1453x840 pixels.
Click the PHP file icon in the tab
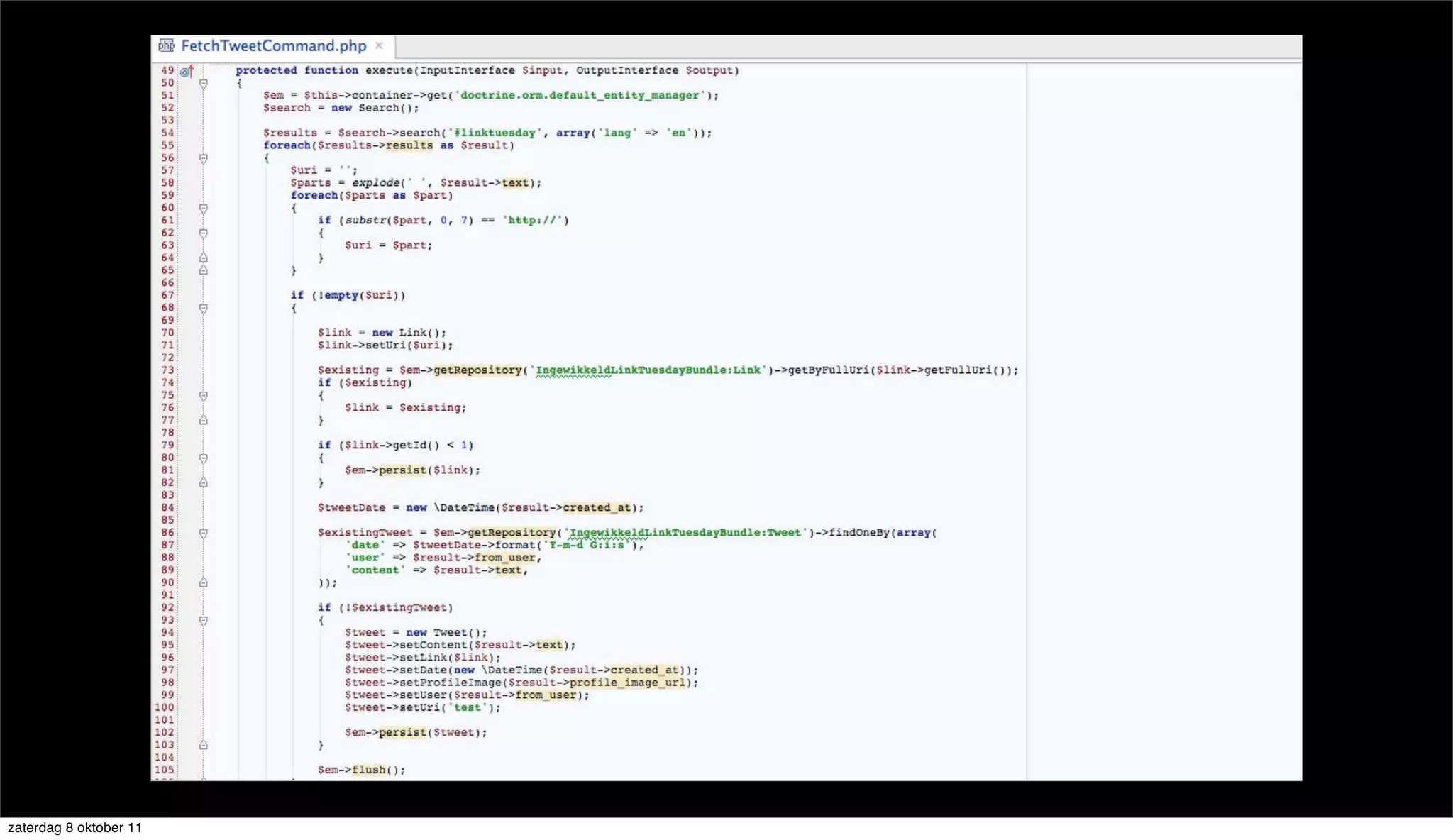[x=166, y=46]
